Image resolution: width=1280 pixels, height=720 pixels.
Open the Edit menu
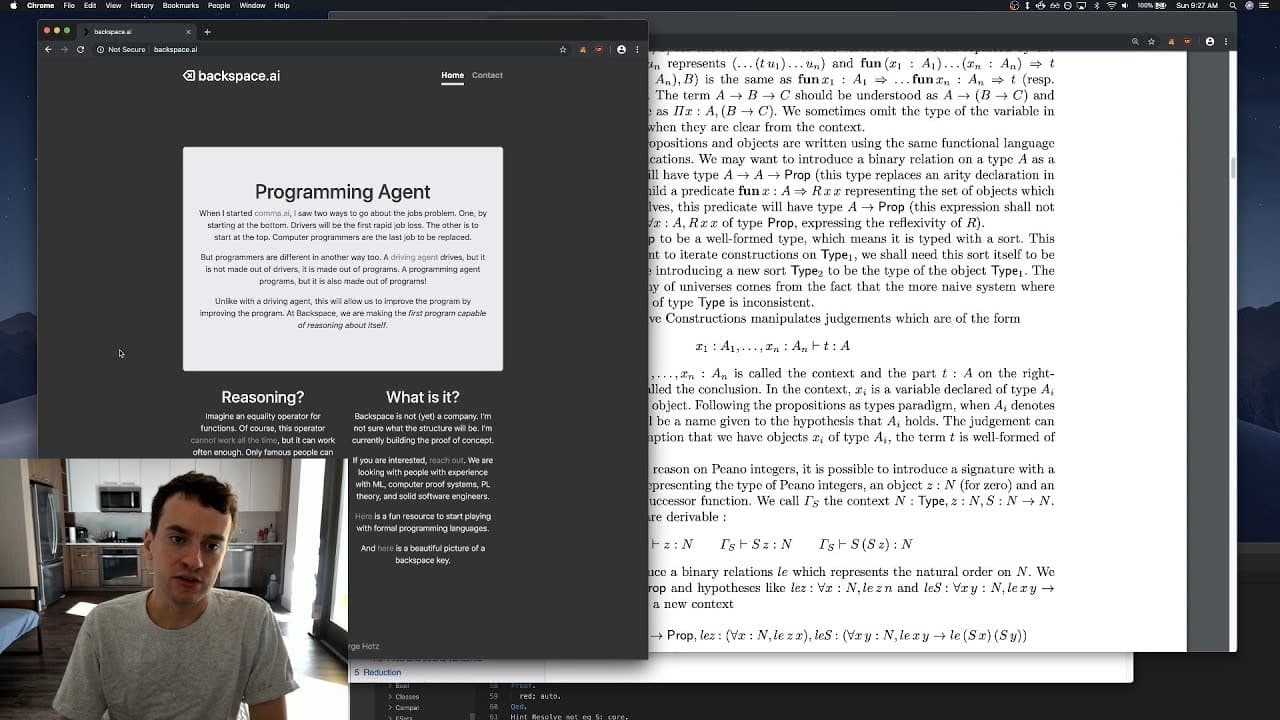pyautogui.click(x=90, y=6)
